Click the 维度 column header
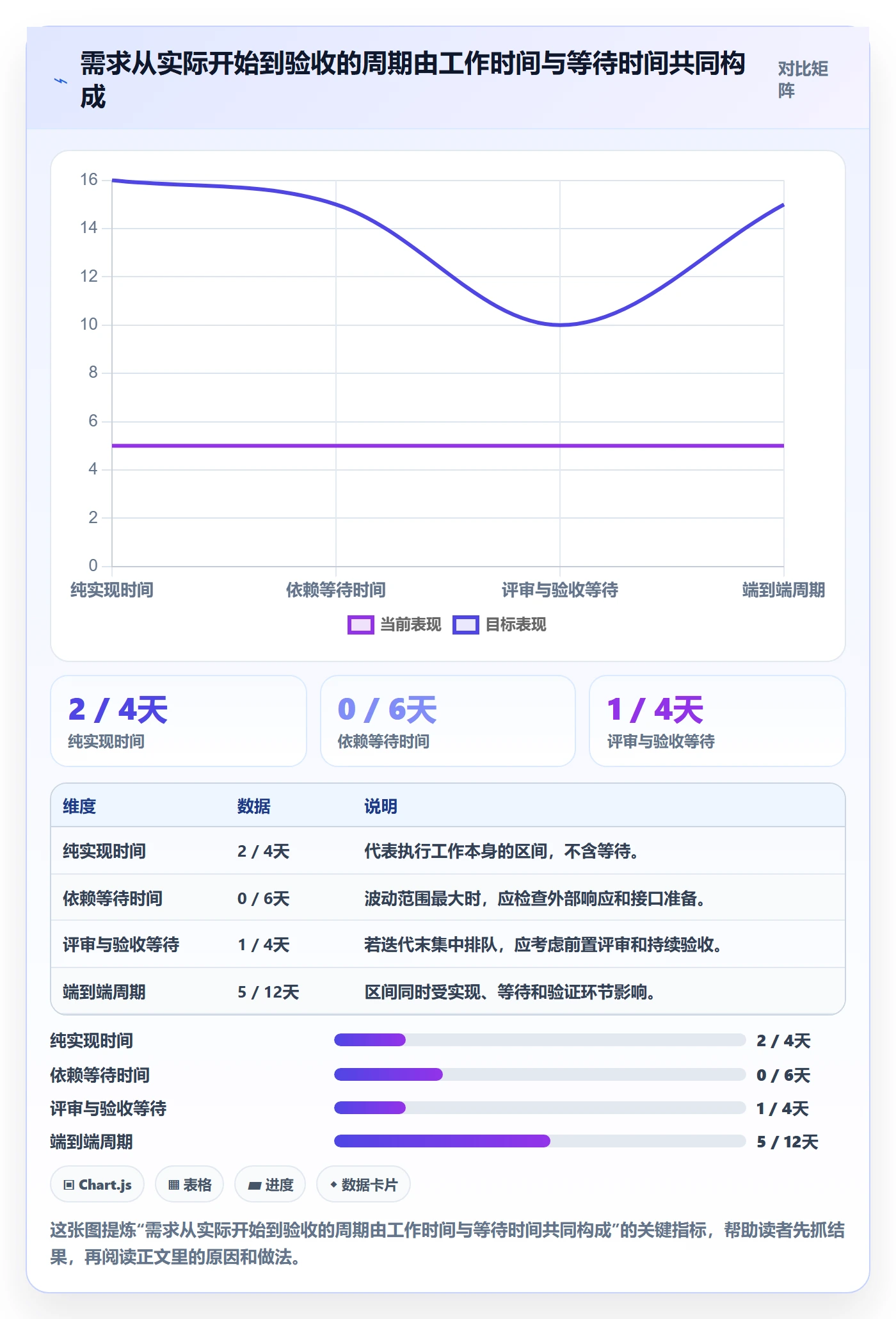The image size is (896, 1319). (x=79, y=806)
